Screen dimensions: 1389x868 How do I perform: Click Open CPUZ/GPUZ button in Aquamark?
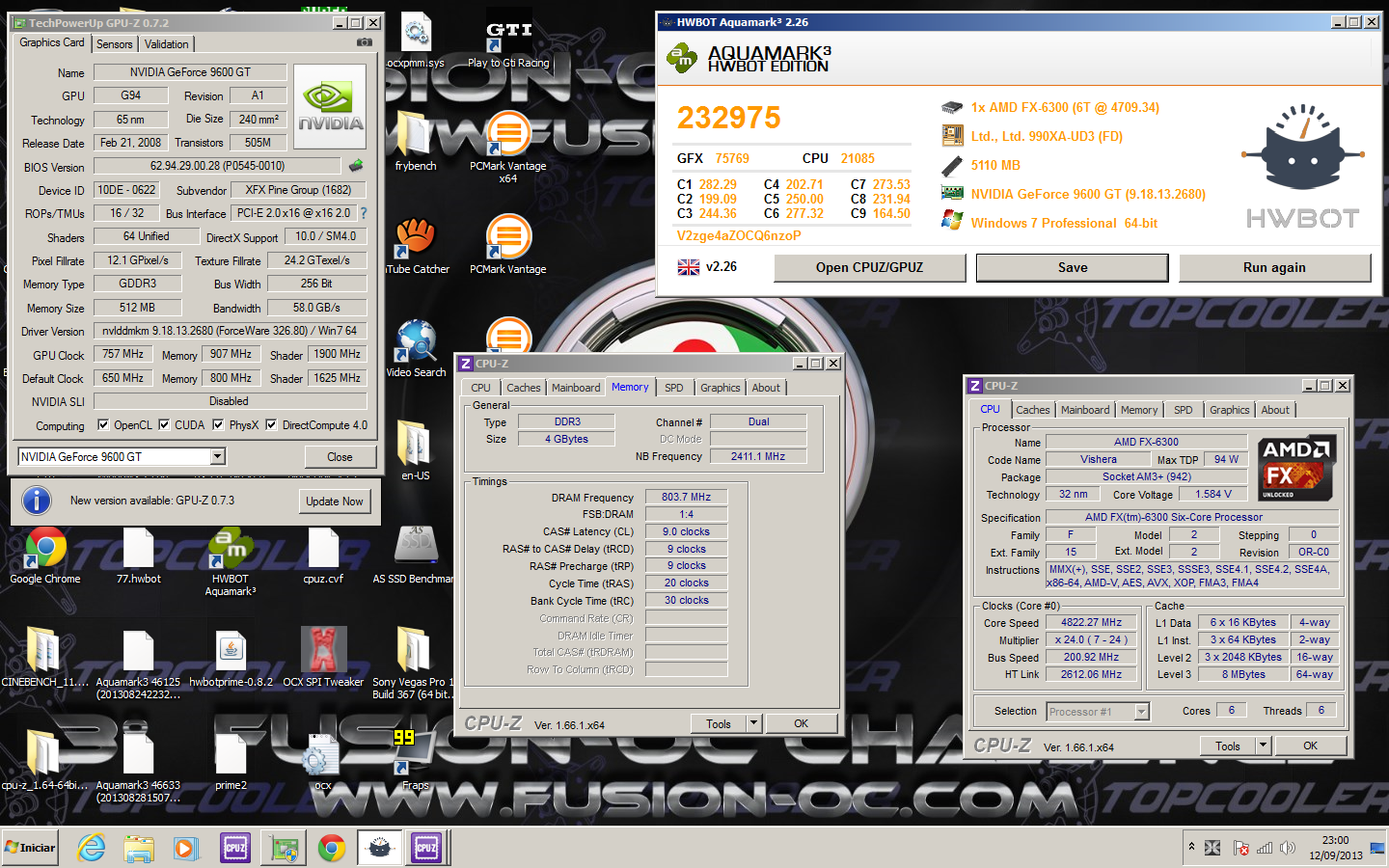[x=869, y=267]
